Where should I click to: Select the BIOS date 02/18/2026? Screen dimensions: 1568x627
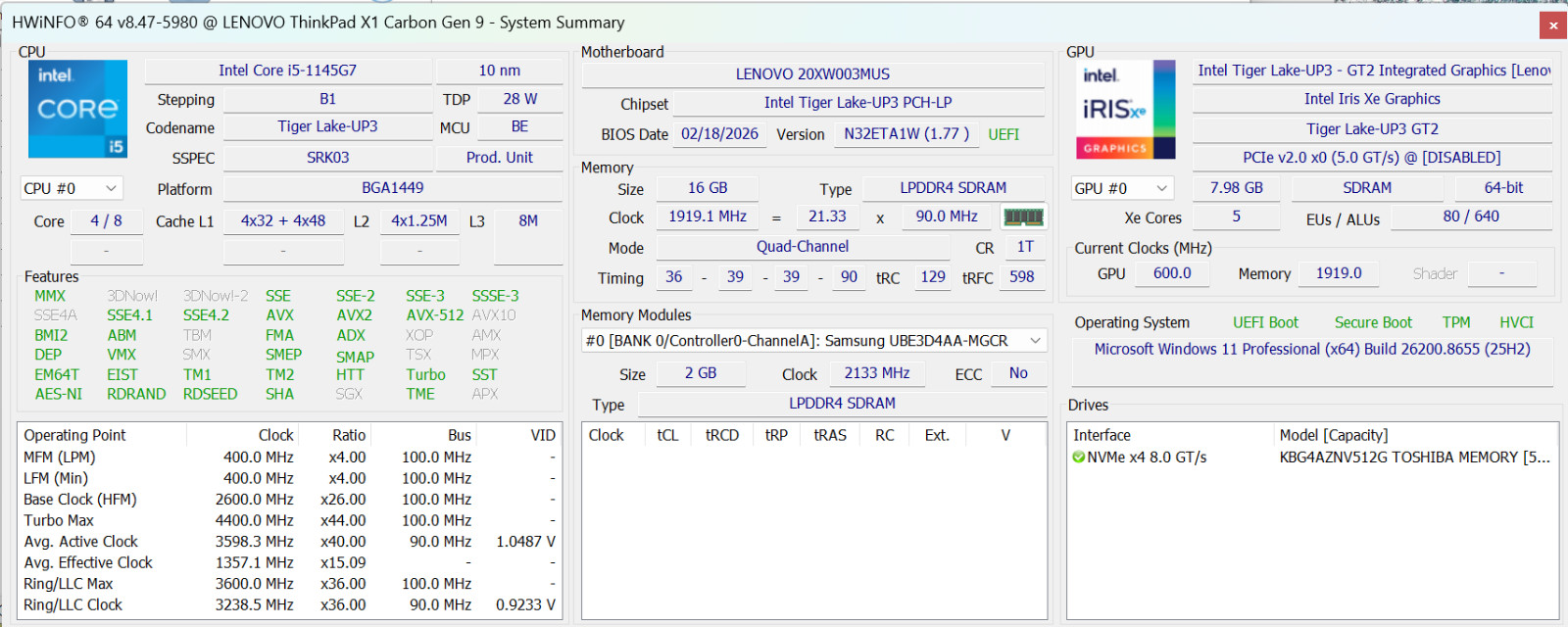tap(719, 134)
